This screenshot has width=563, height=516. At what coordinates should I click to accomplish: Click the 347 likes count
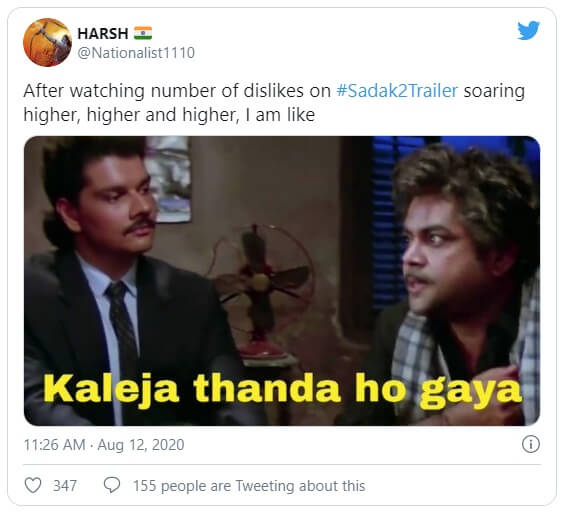coord(65,485)
